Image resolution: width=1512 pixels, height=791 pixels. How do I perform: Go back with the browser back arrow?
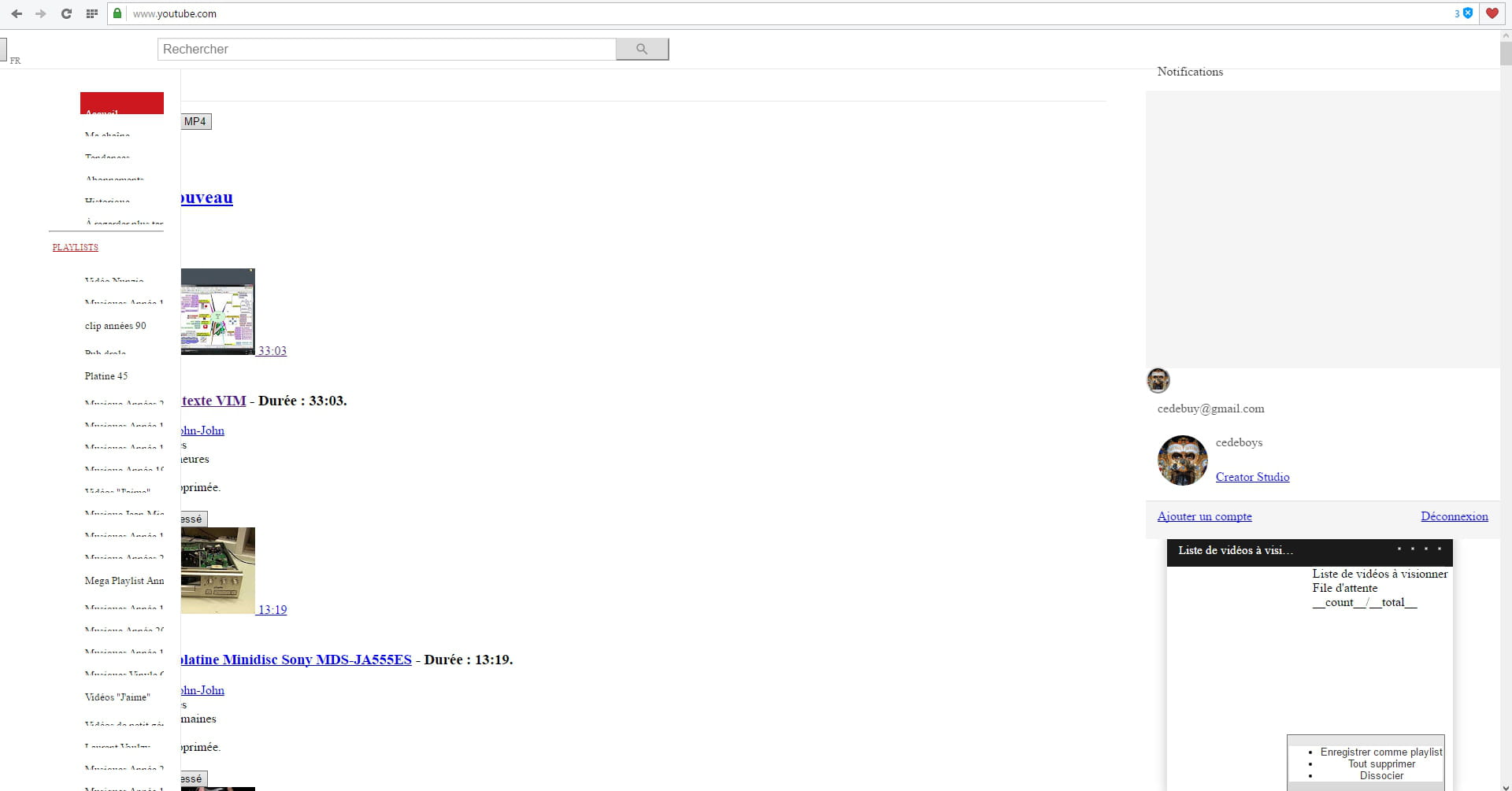(17, 13)
